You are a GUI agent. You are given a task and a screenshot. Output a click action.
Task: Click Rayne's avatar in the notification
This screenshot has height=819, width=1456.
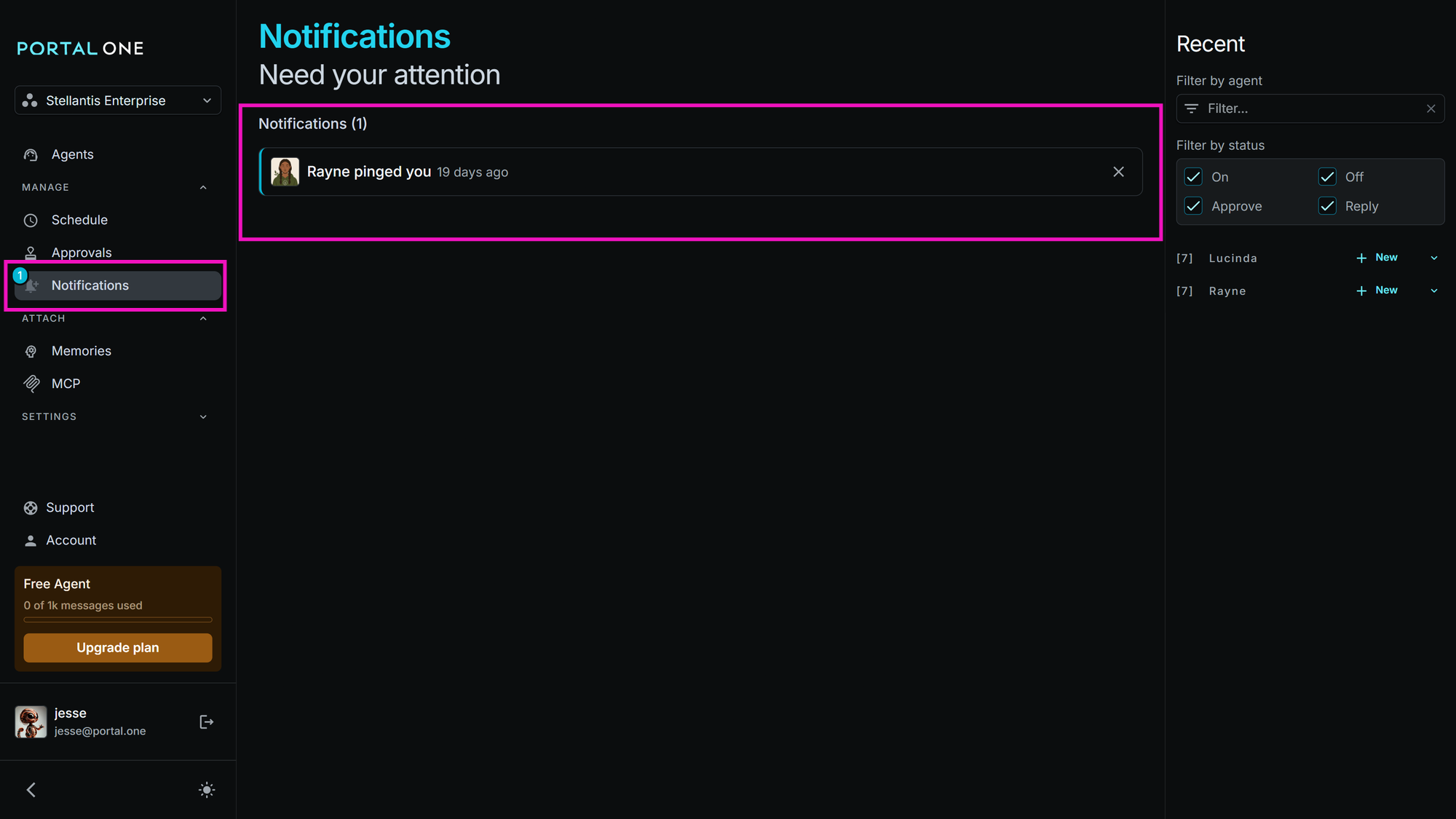tap(285, 172)
